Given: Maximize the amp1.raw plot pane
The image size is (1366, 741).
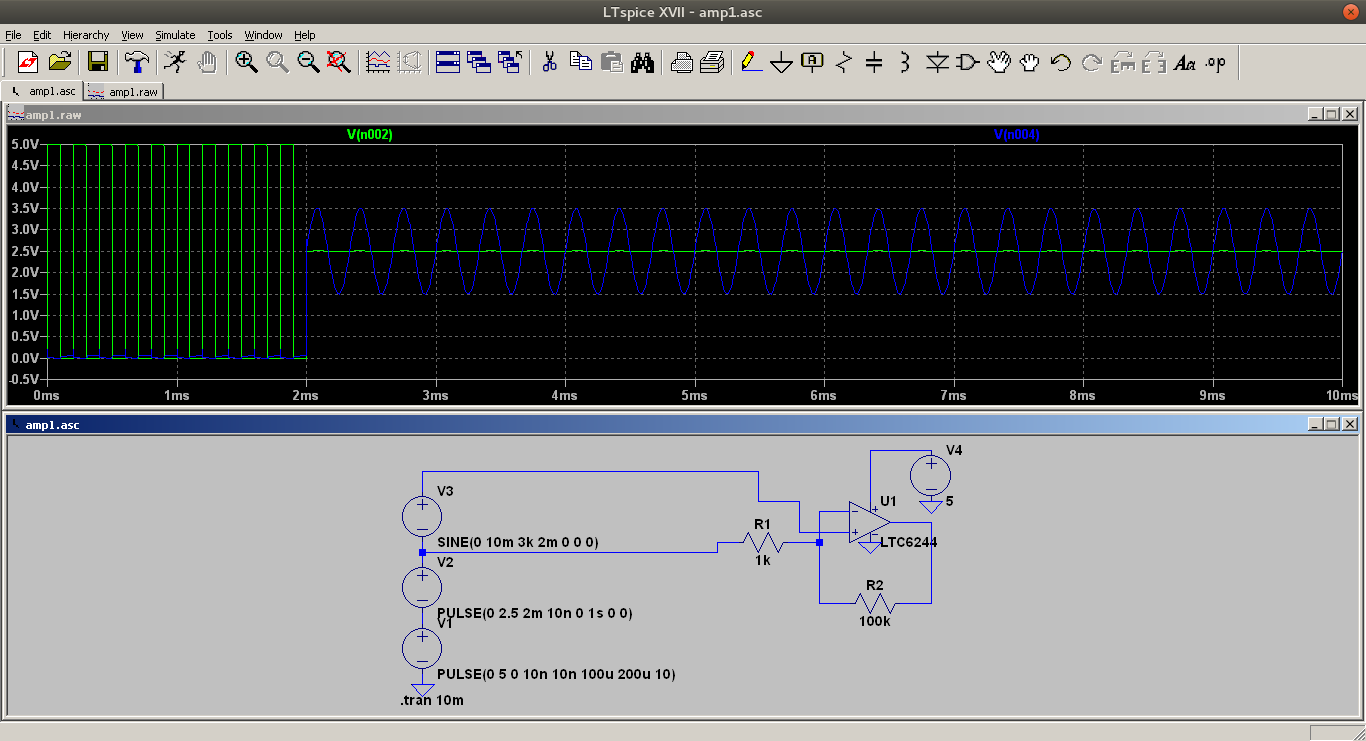Looking at the screenshot, I should click(1331, 114).
